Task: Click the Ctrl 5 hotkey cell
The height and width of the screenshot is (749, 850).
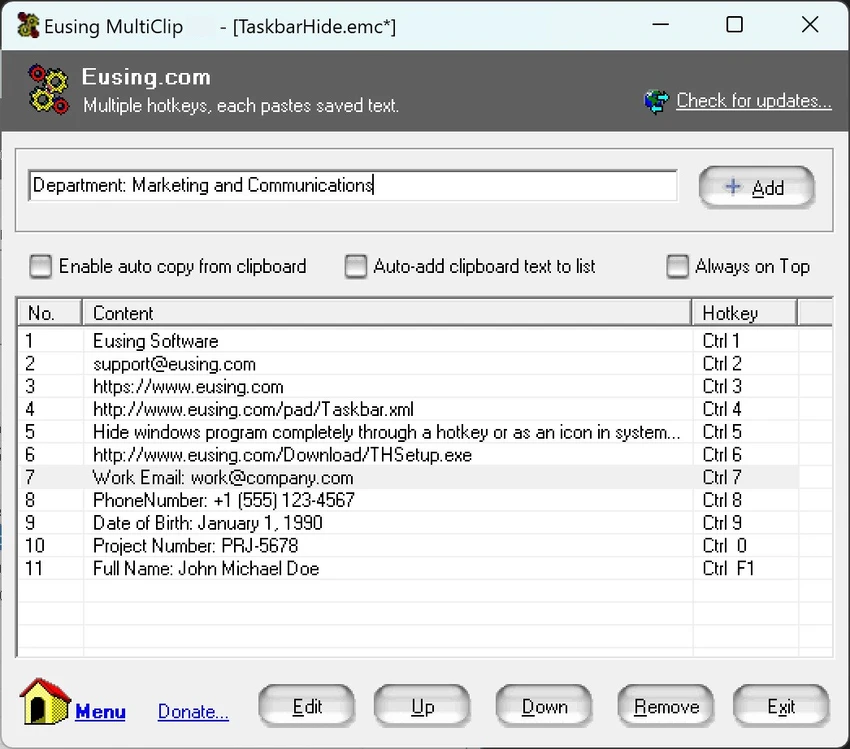Action: [745, 432]
